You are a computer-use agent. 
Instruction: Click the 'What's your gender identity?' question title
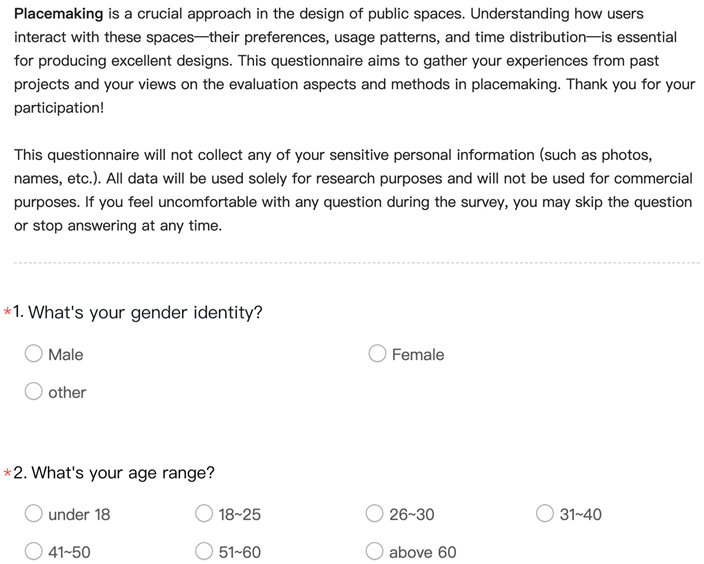coord(146,312)
